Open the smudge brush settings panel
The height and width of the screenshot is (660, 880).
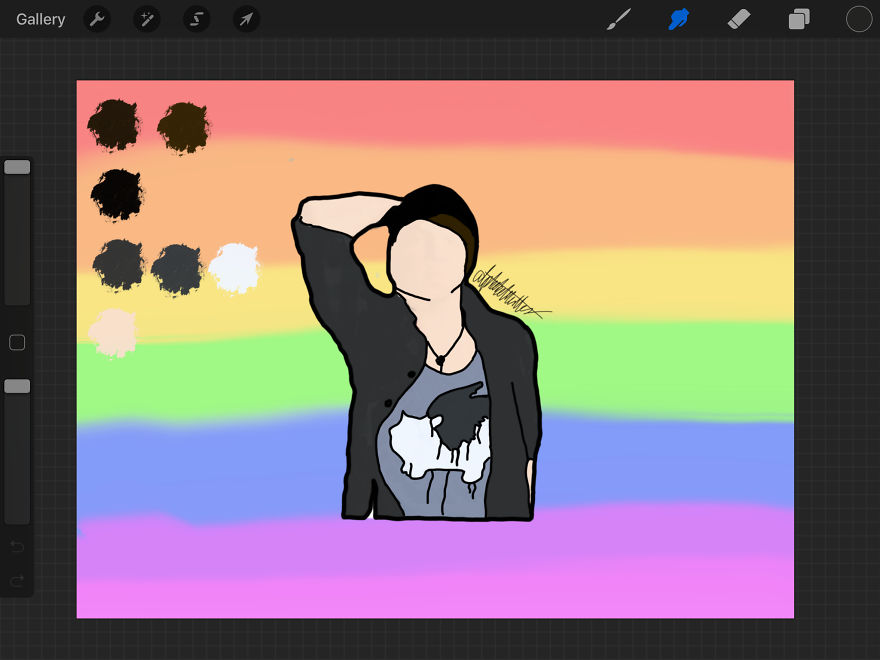679,18
